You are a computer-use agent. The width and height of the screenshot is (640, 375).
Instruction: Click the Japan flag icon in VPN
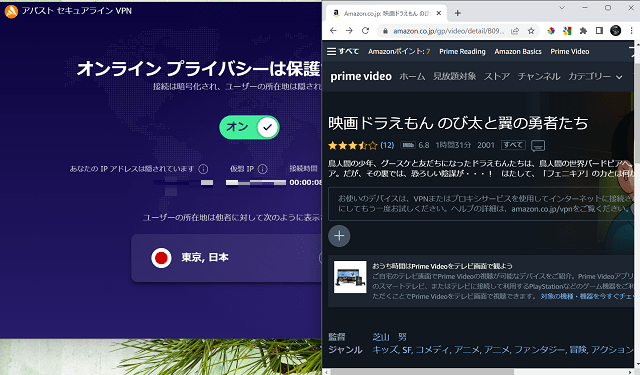point(161,258)
